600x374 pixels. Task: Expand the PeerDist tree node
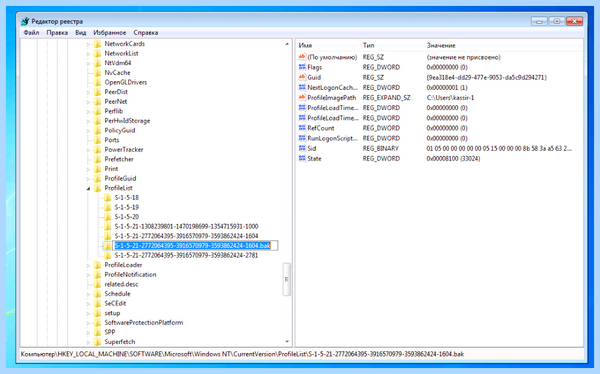pyautogui.click(x=88, y=92)
